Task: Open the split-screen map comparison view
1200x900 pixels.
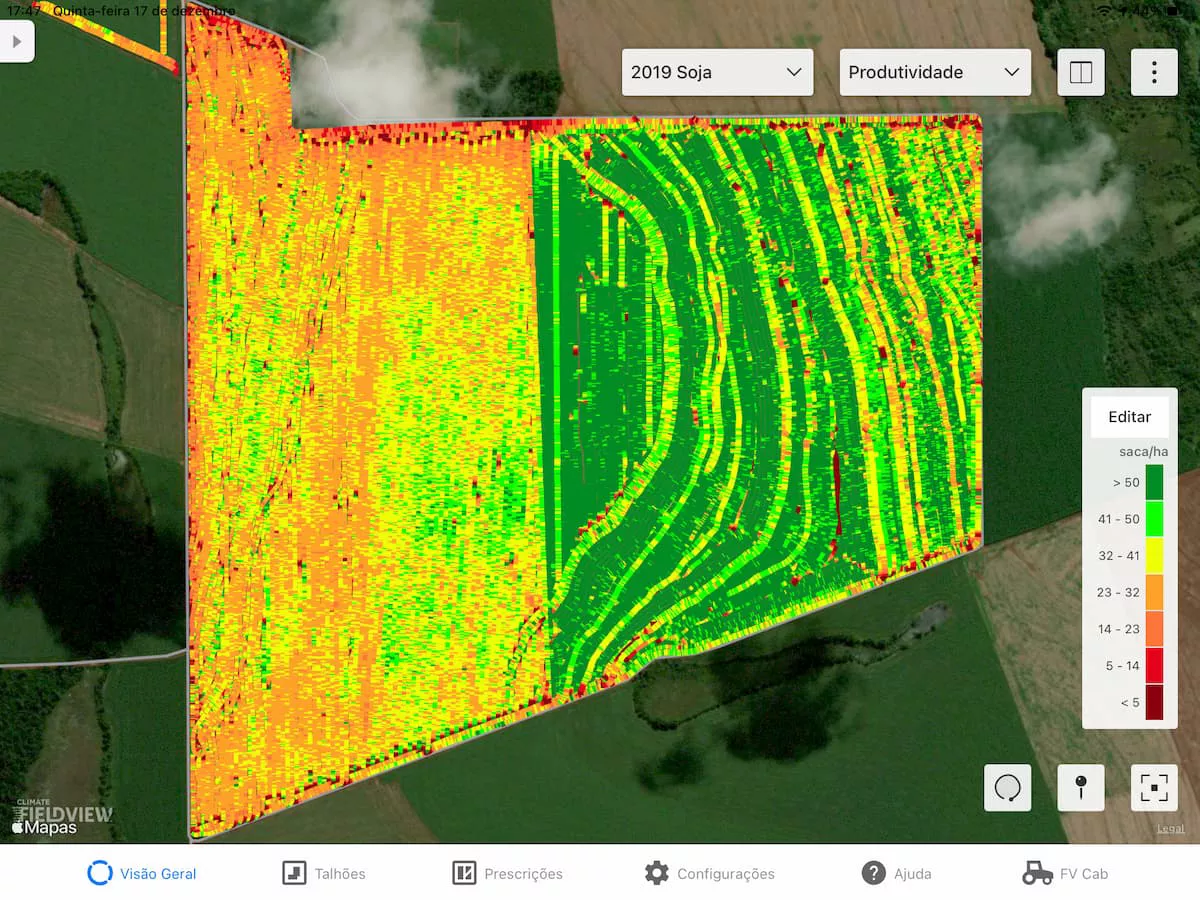Action: point(1081,71)
